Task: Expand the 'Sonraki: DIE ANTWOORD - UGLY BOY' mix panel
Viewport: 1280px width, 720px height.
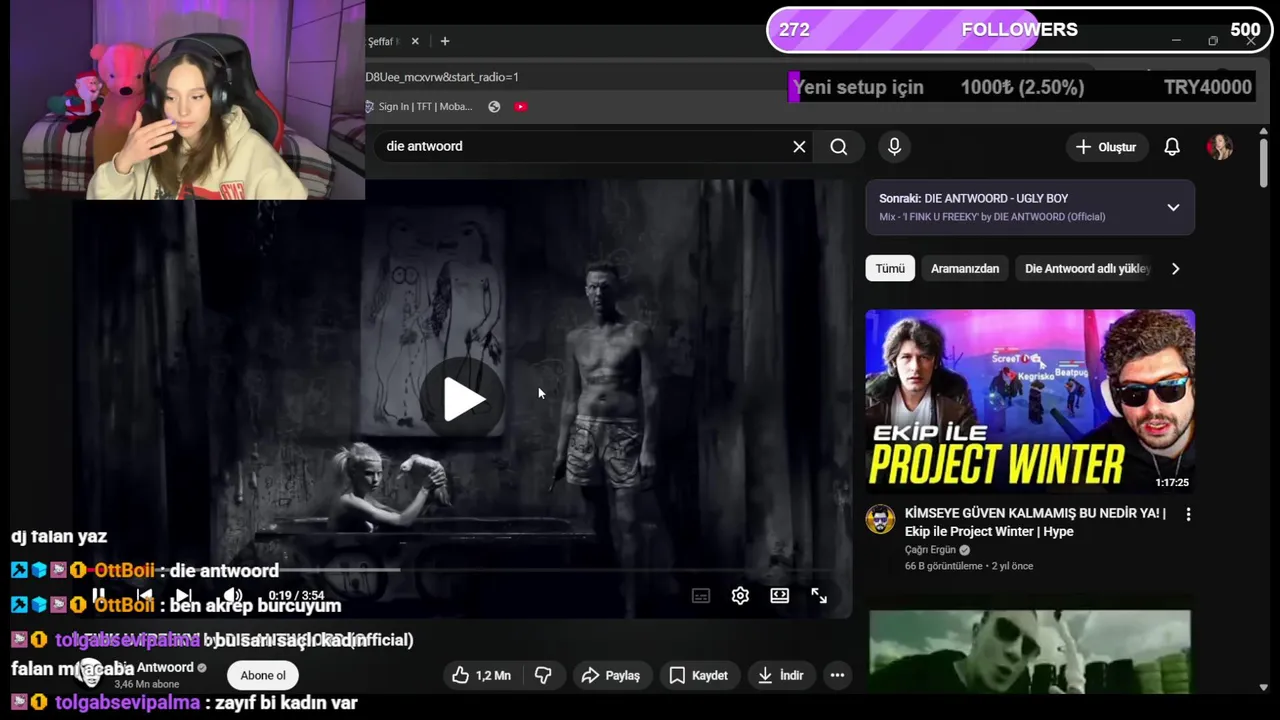Action: (x=1030, y=207)
